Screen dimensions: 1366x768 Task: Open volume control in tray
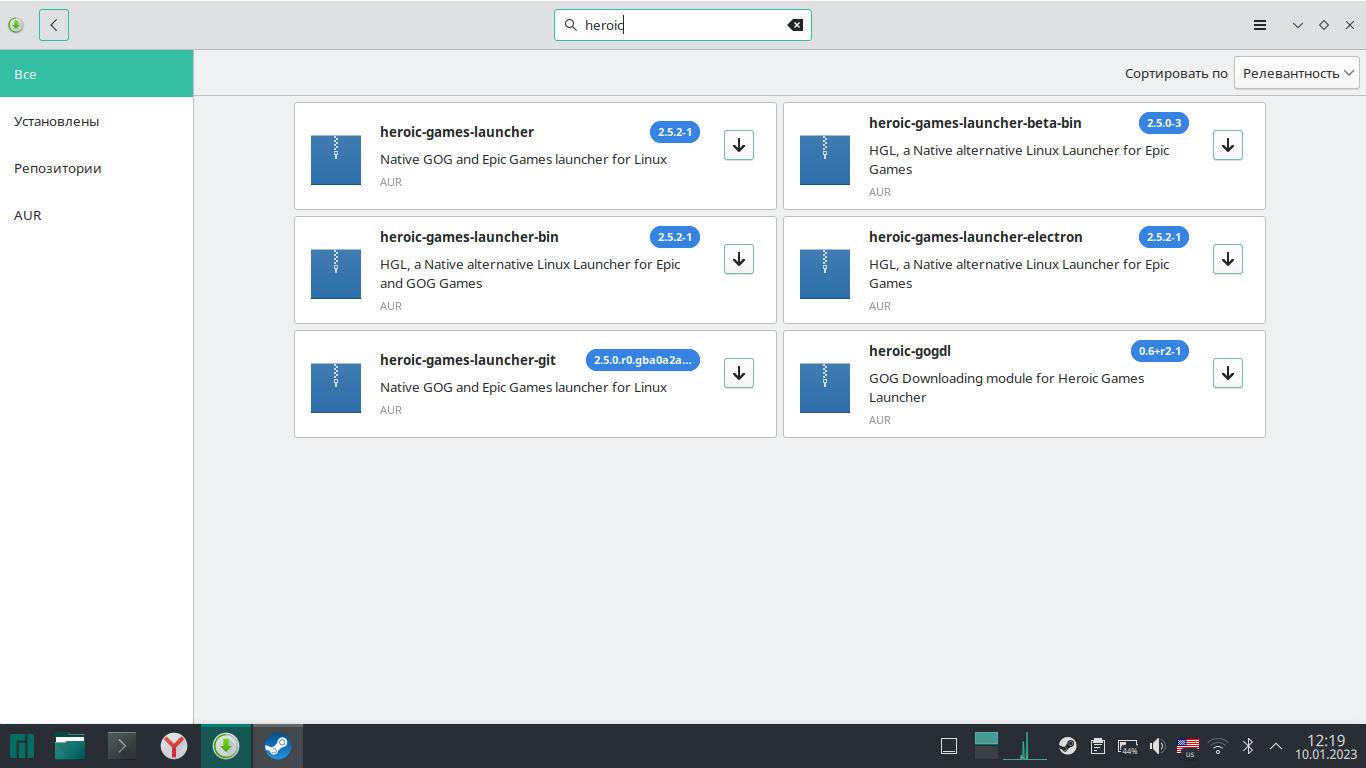click(1158, 746)
